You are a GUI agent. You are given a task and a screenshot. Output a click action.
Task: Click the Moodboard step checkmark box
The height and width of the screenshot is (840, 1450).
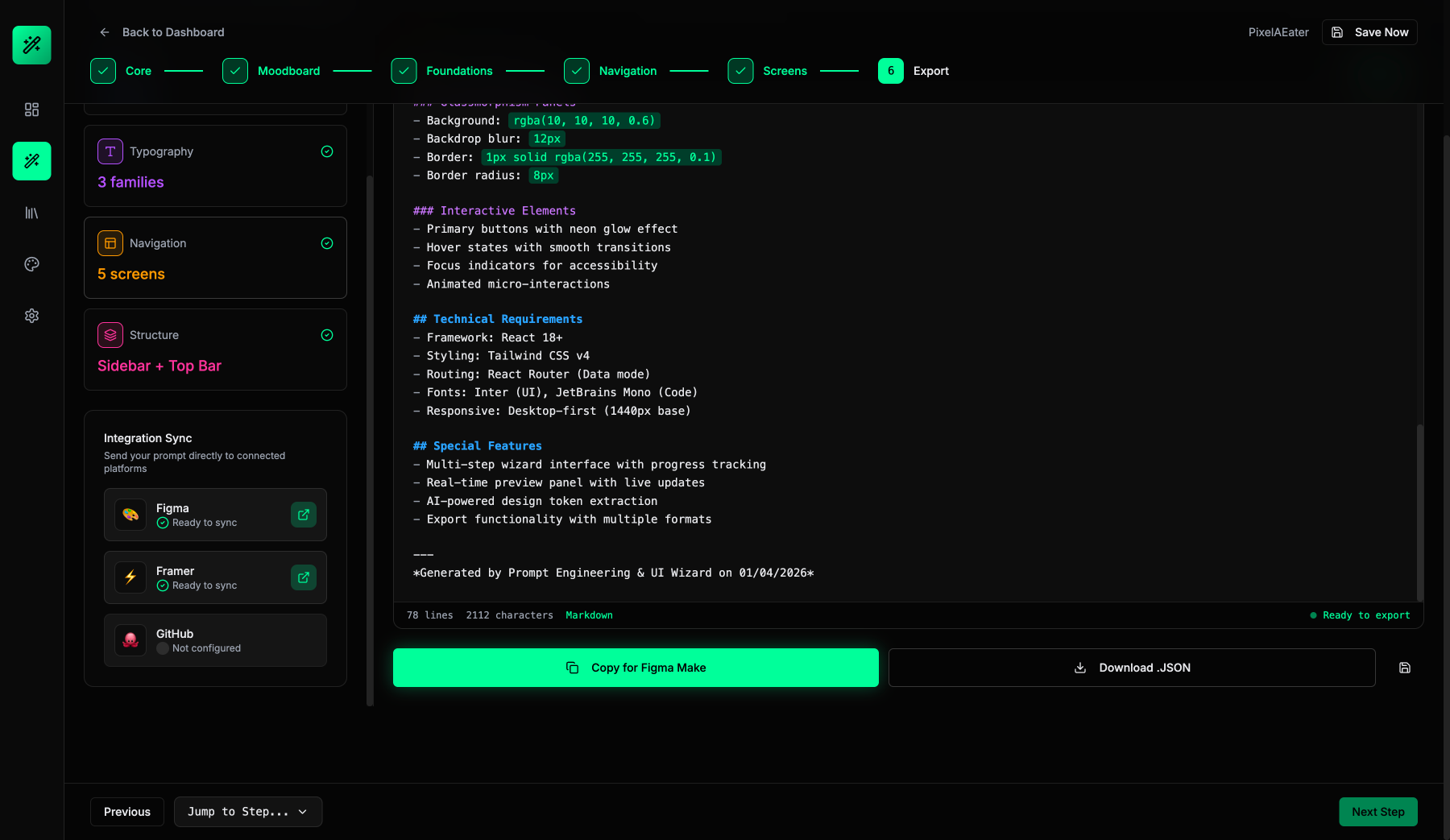pyautogui.click(x=235, y=71)
